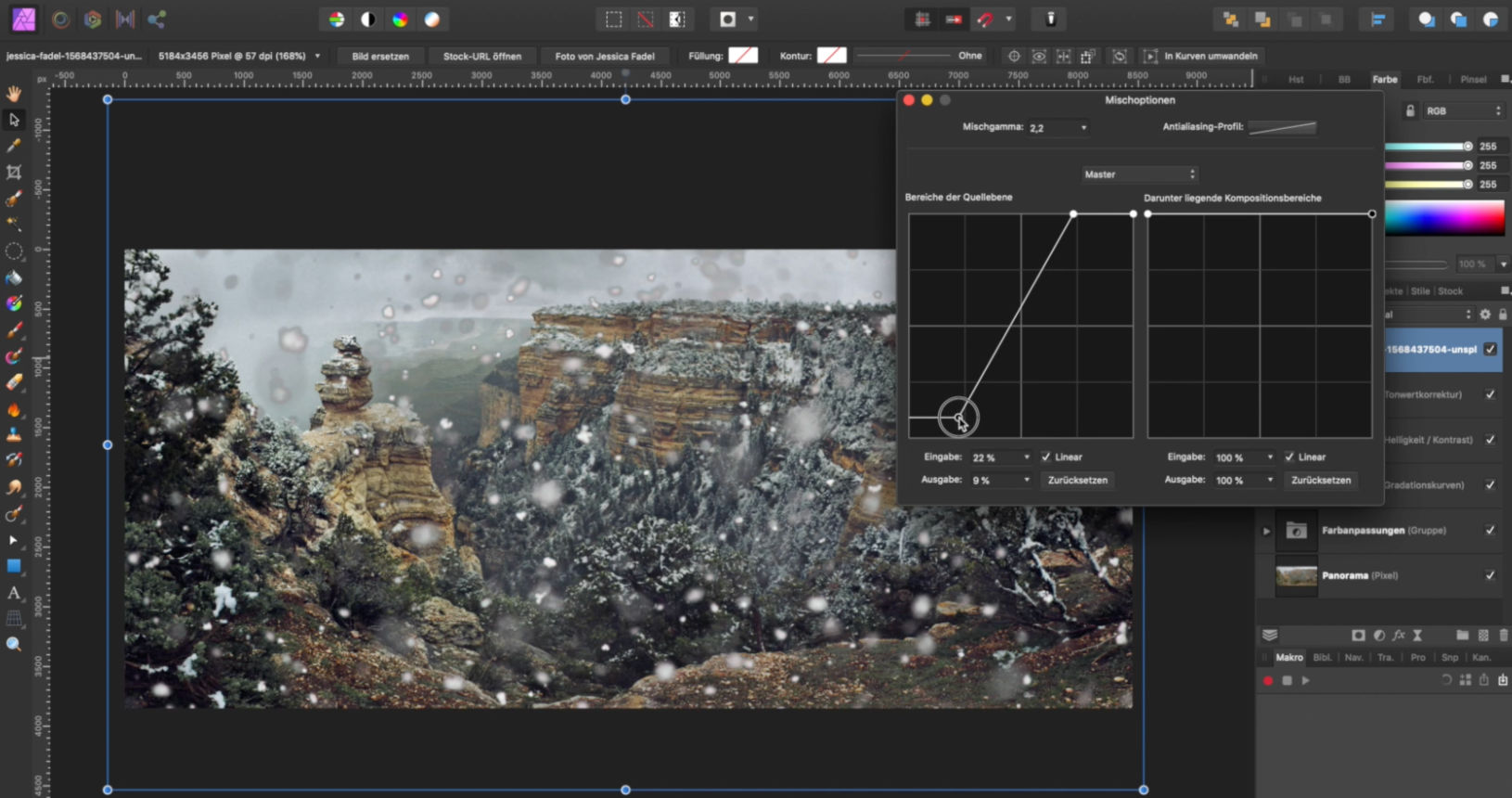Choose the Zoom magnifier tool
The width and height of the screenshot is (1512, 798).
(14, 644)
